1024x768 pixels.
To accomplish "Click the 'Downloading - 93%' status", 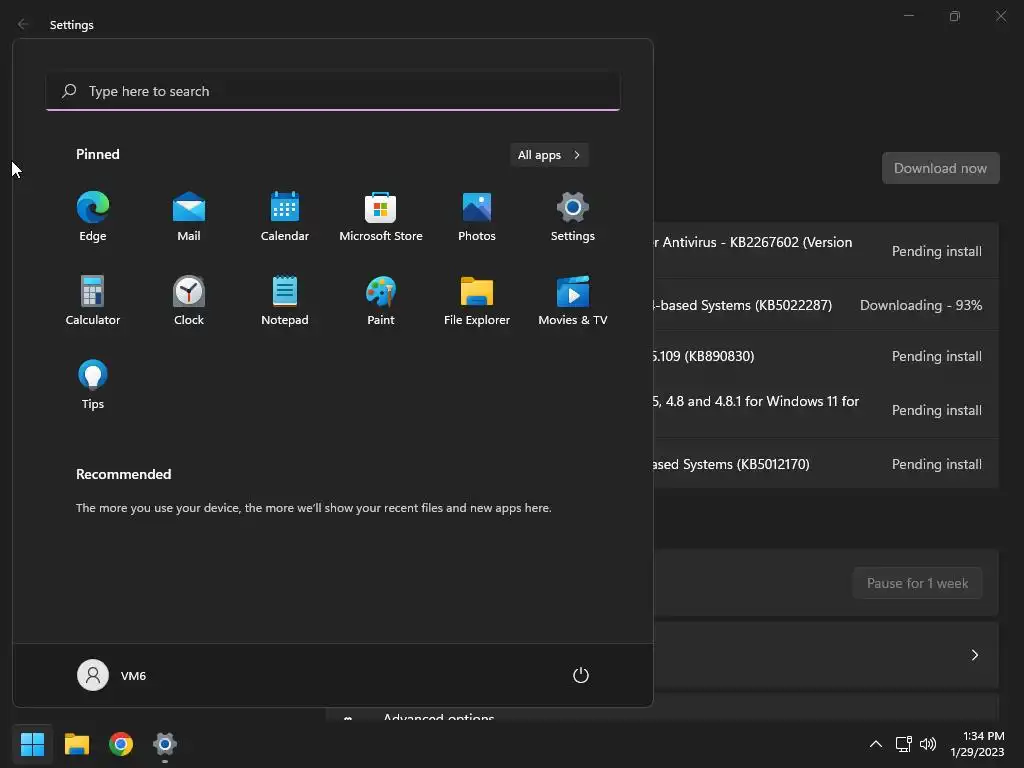I will pos(921,305).
